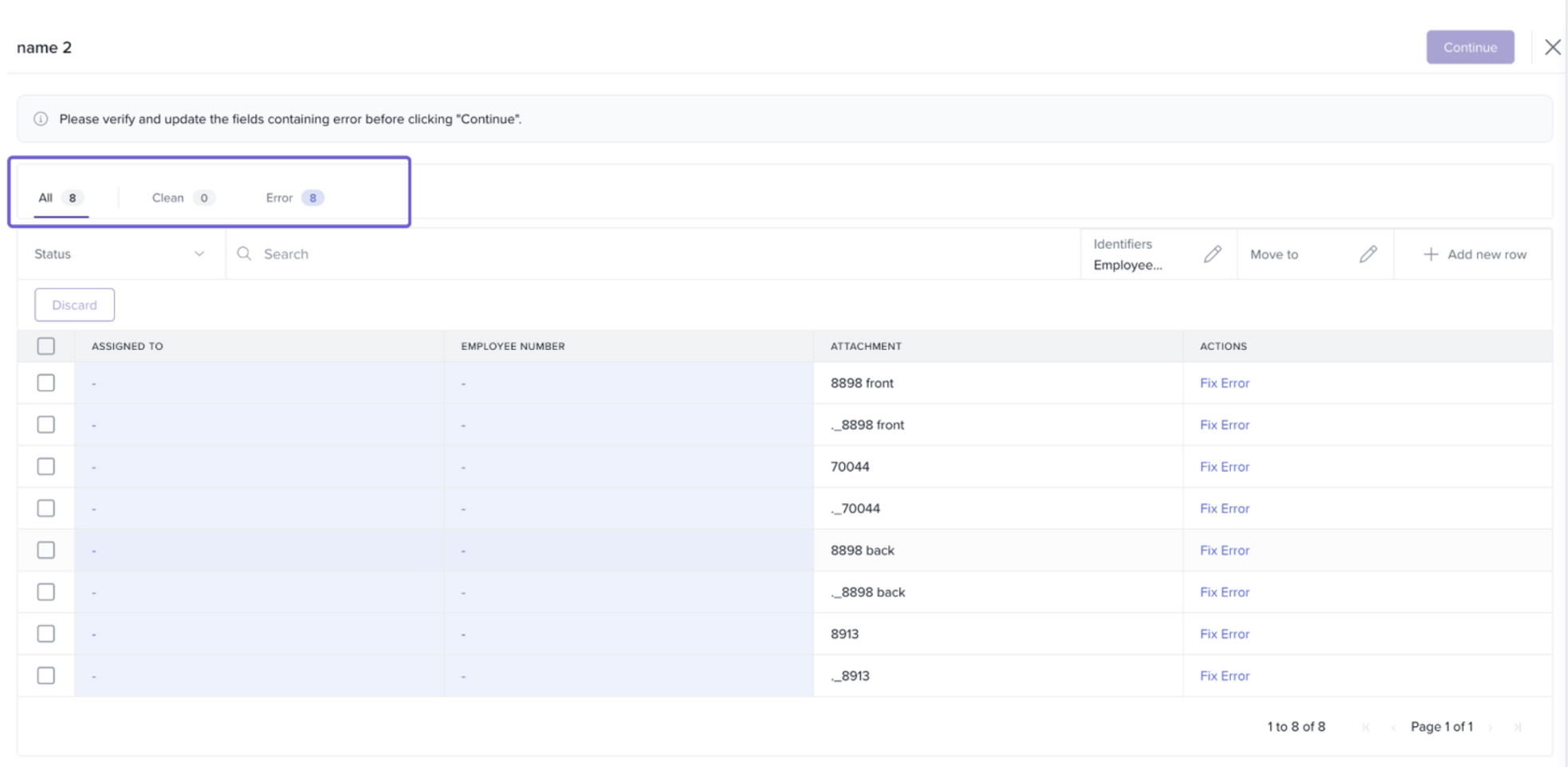Click the pencil icon beside Move to

pos(1368,254)
